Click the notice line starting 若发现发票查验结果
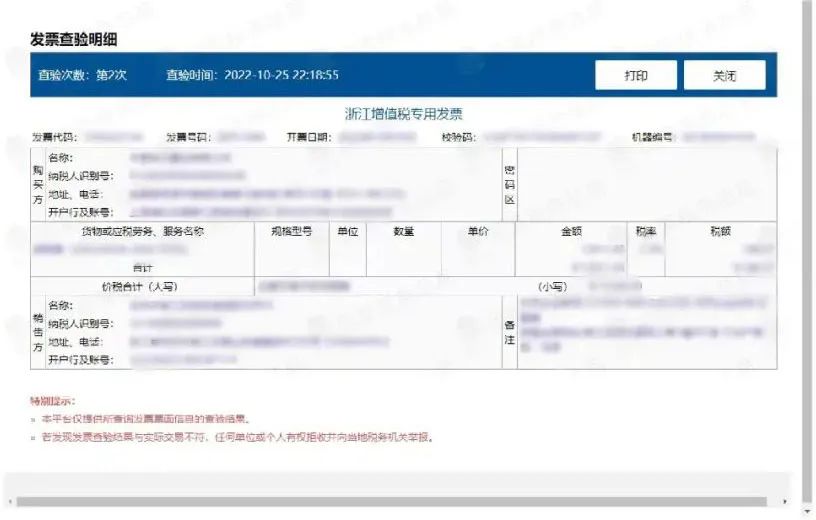This screenshot has height=520, width=816. [237, 437]
